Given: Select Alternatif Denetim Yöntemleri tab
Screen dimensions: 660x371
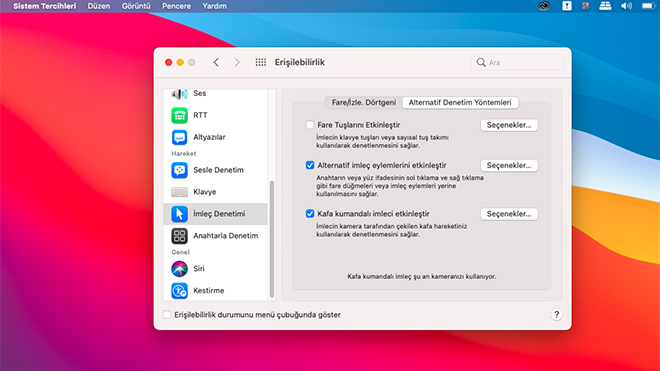Looking at the screenshot, I should click(460, 102).
